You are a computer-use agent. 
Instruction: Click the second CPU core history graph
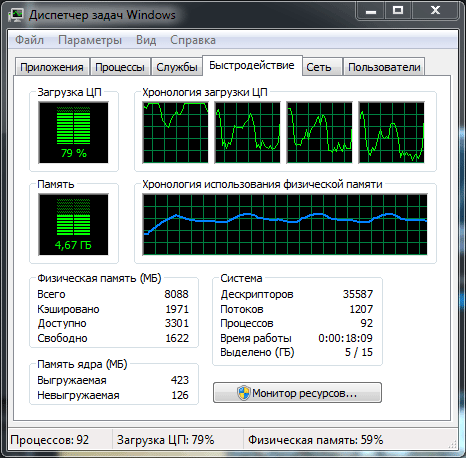click(247, 133)
